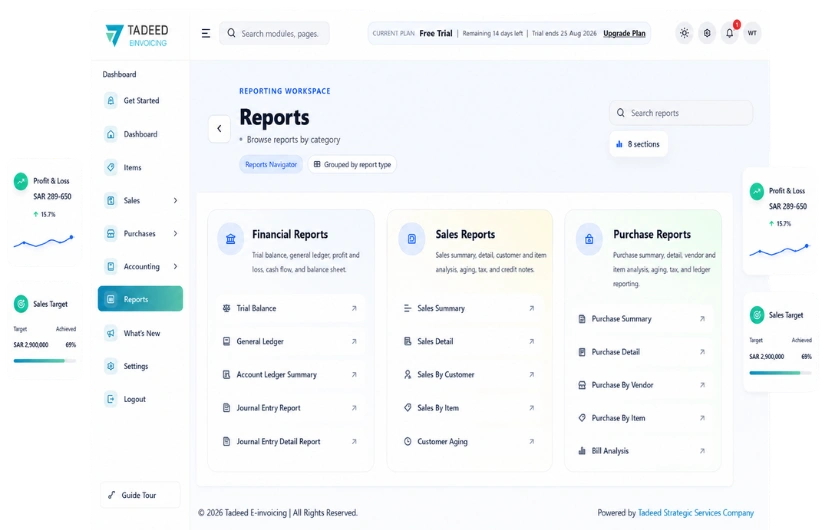This screenshot has height=530, width=836.
Task: Click left Profit & Loss trend chart
Action: pos(44,242)
